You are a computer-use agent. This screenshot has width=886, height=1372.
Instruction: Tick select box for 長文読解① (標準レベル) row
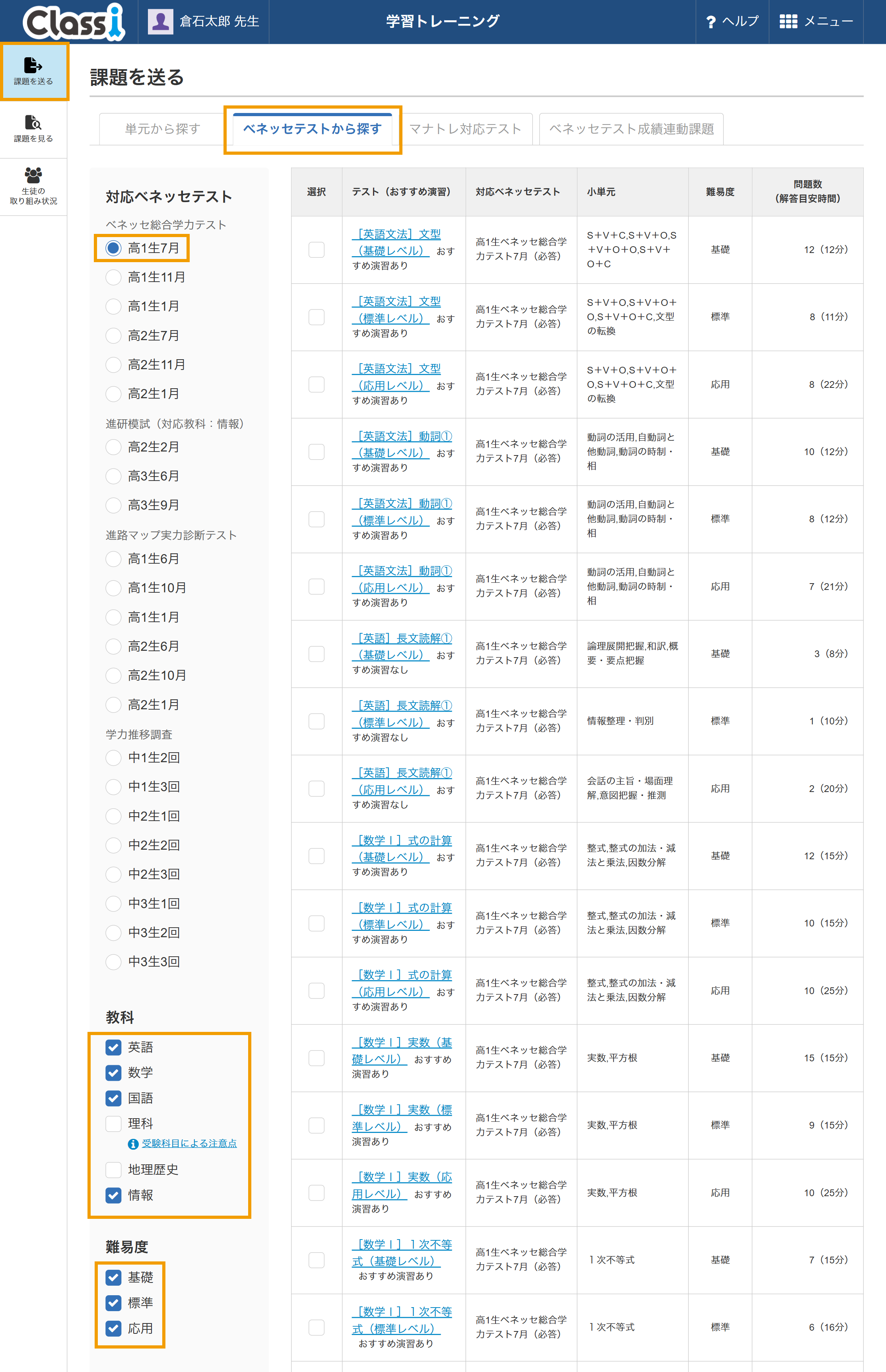[x=317, y=722]
